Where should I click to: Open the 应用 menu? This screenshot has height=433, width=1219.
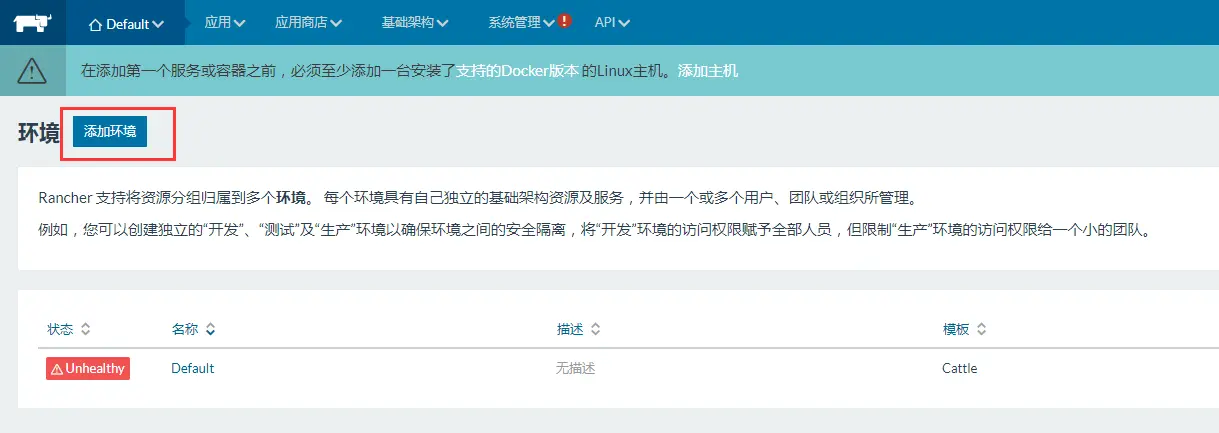coord(225,22)
